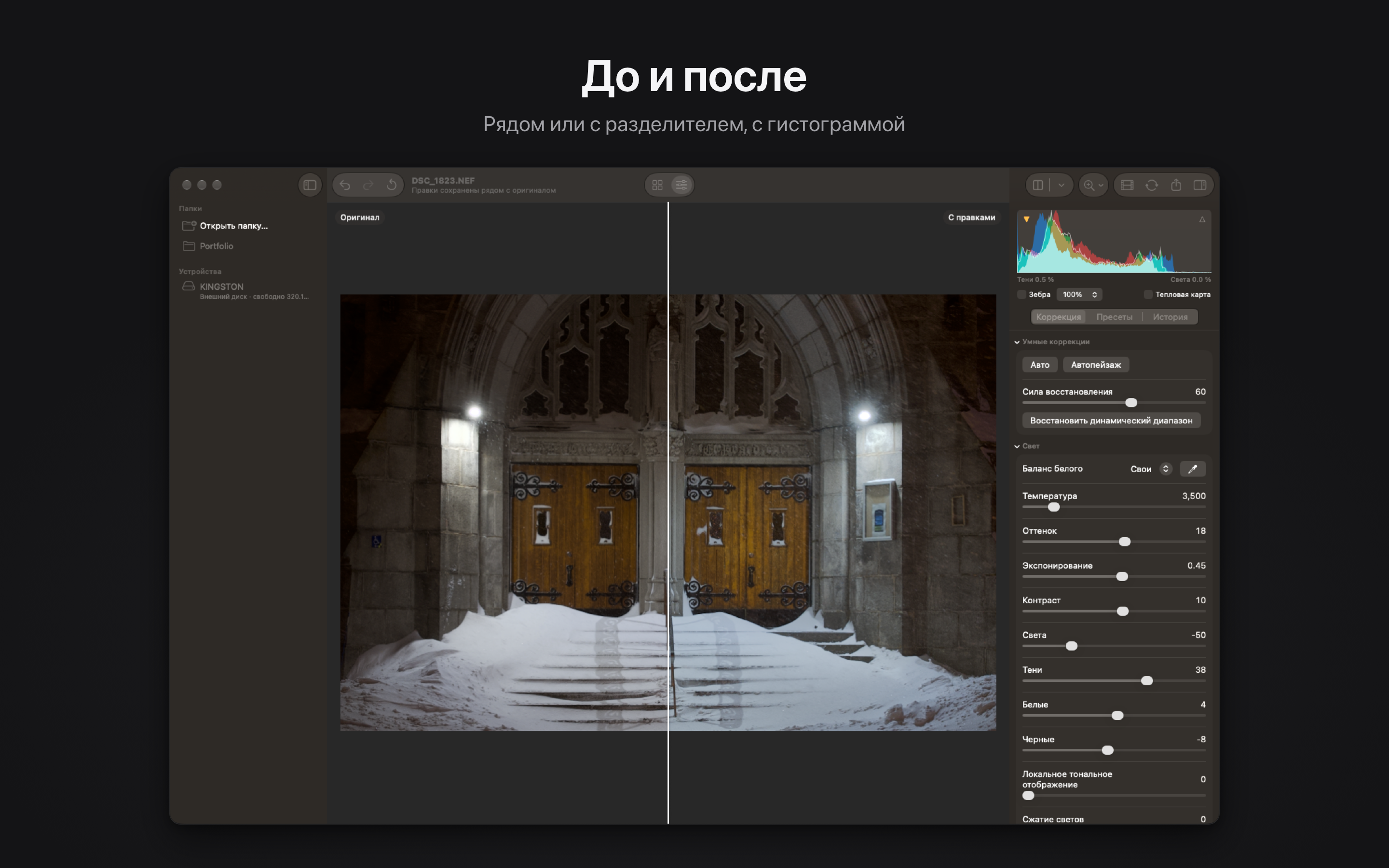Click the undo arrow in toolbar
1389x868 pixels.
point(345,185)
